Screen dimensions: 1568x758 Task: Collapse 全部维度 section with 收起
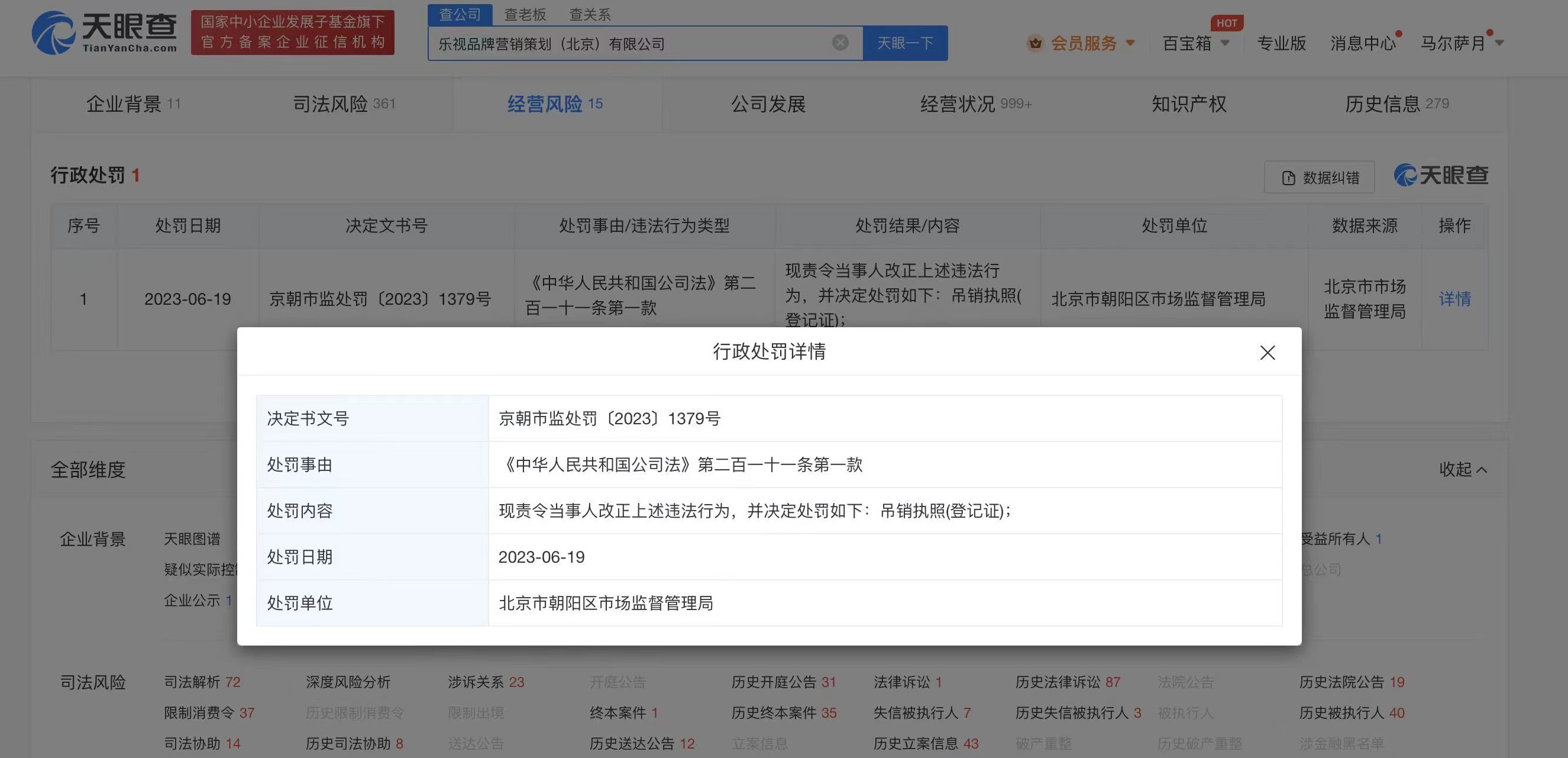(1462, 469)
